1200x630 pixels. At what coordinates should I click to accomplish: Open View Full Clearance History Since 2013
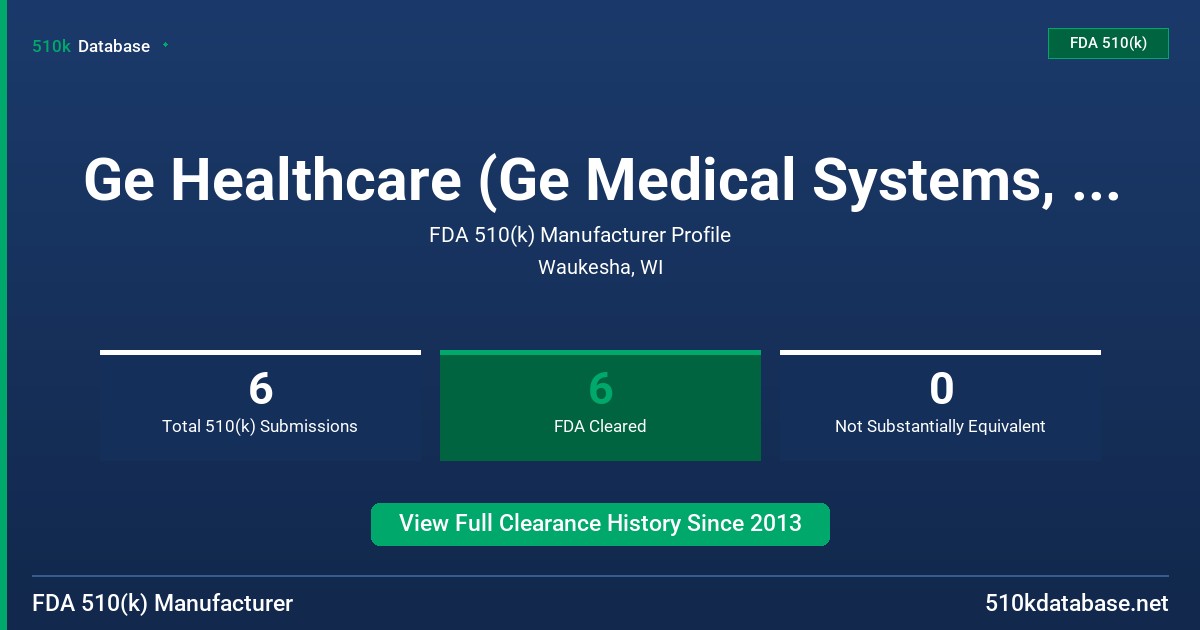(600, 524)
